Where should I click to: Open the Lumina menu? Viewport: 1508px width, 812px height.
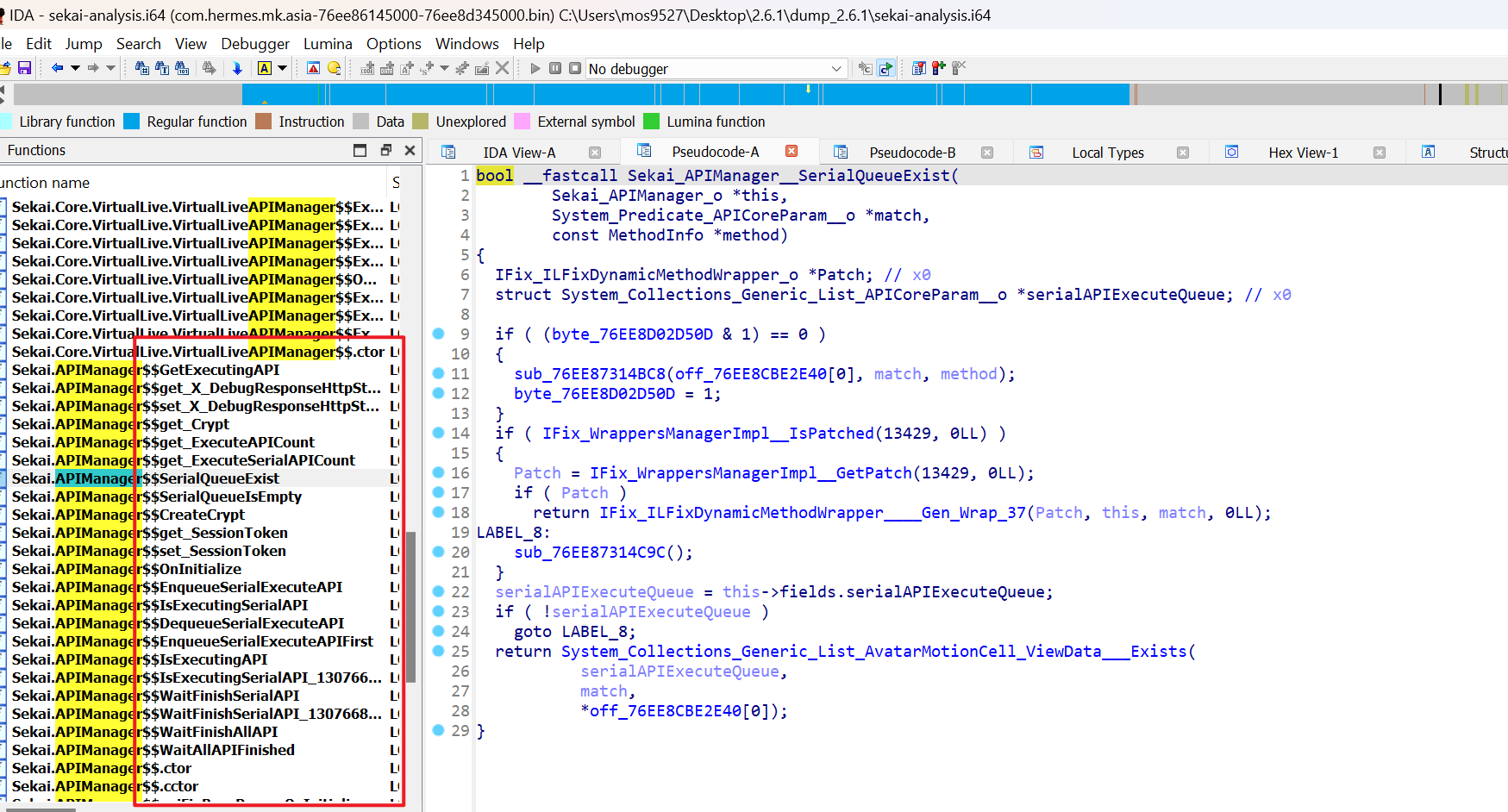coord(328,43)
